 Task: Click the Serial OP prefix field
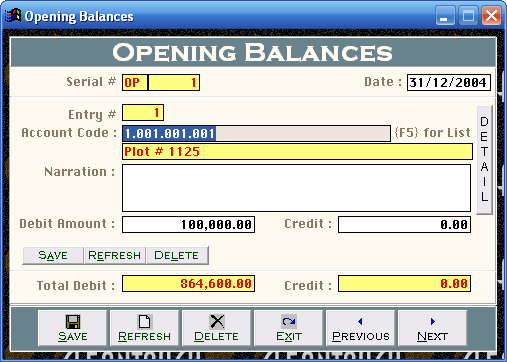click(135, 82)
